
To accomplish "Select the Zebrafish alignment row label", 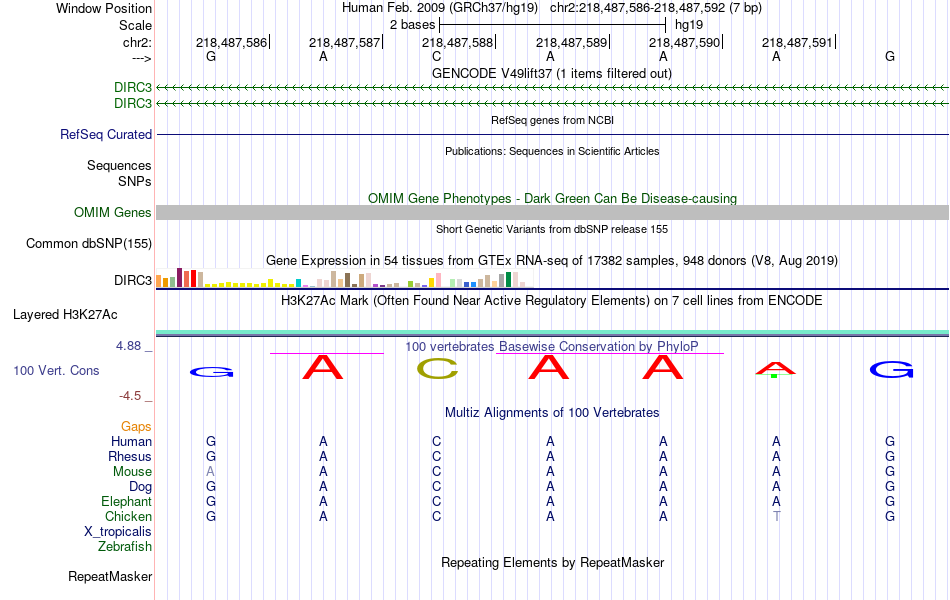I will click(125, 547).
